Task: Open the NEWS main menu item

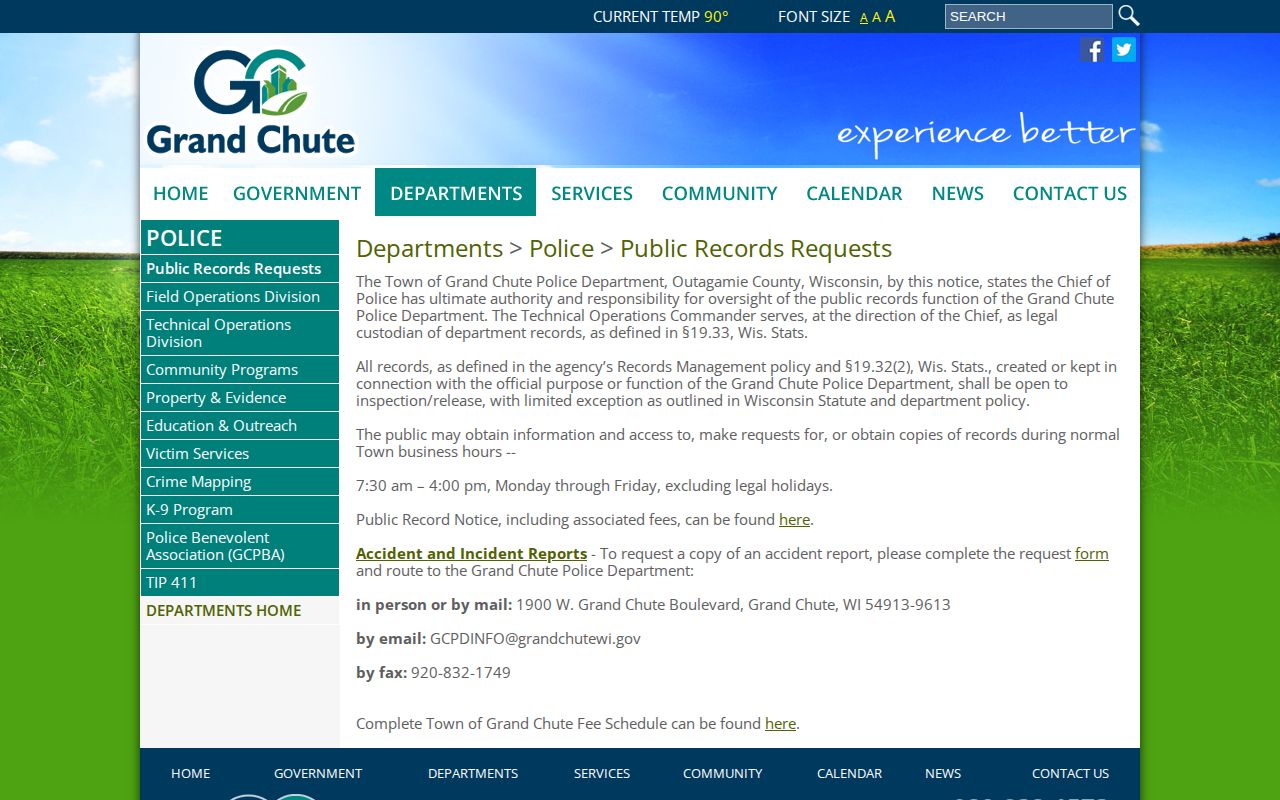Action: click(958, 193)
